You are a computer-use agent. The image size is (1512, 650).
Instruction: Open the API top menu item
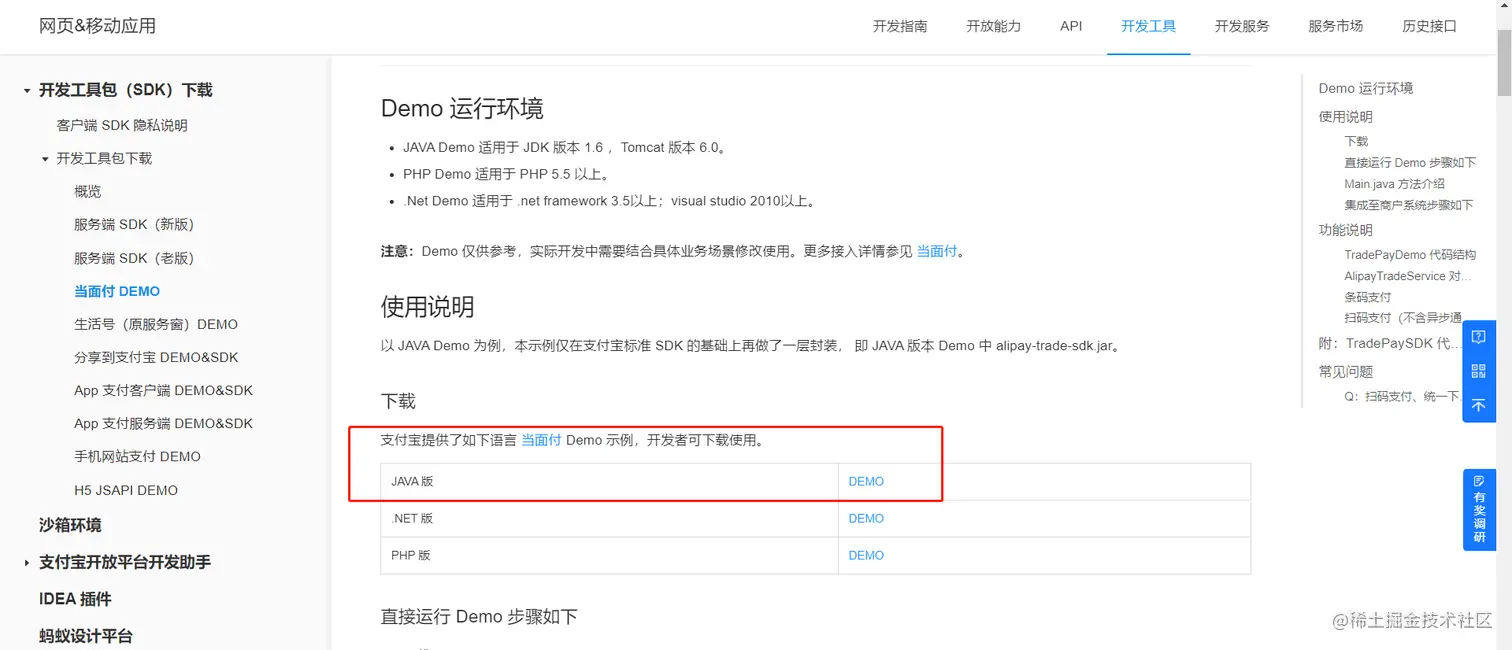coord(1071,26)
